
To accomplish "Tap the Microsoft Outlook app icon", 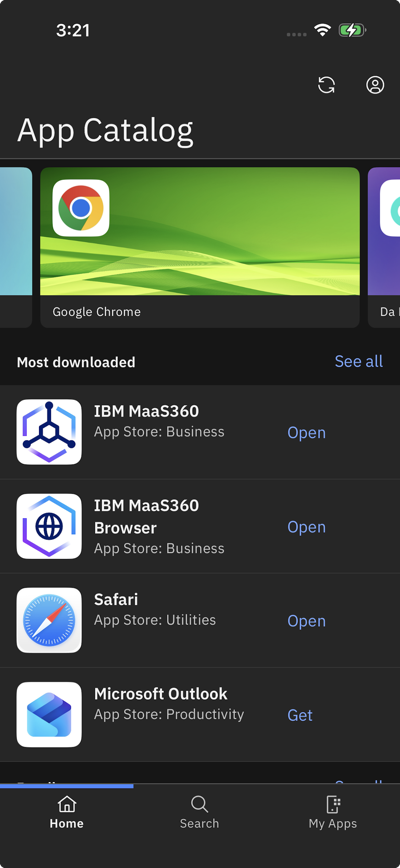I will (49, 714).
